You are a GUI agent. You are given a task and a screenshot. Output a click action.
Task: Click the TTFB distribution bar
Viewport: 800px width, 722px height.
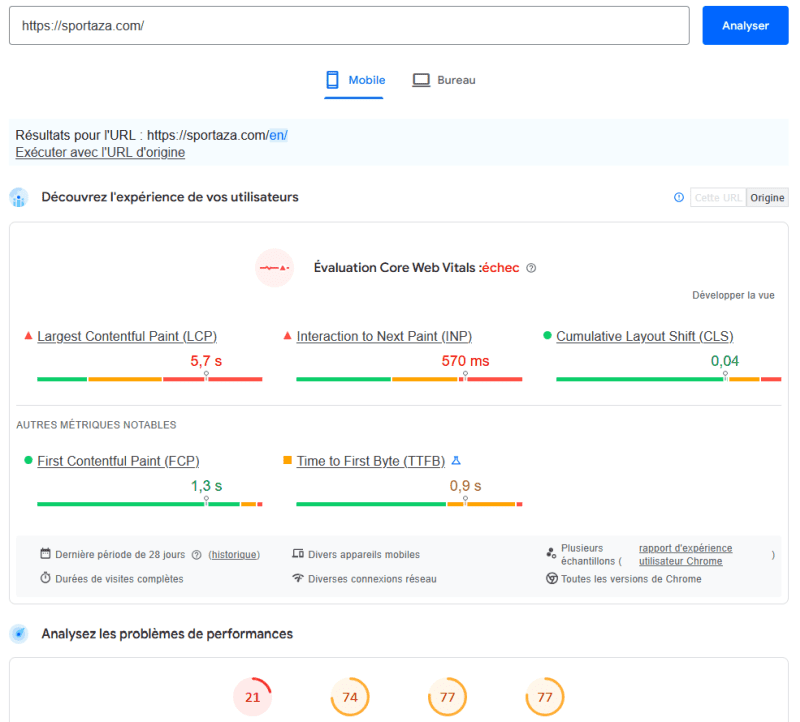(x=409, y=504)
